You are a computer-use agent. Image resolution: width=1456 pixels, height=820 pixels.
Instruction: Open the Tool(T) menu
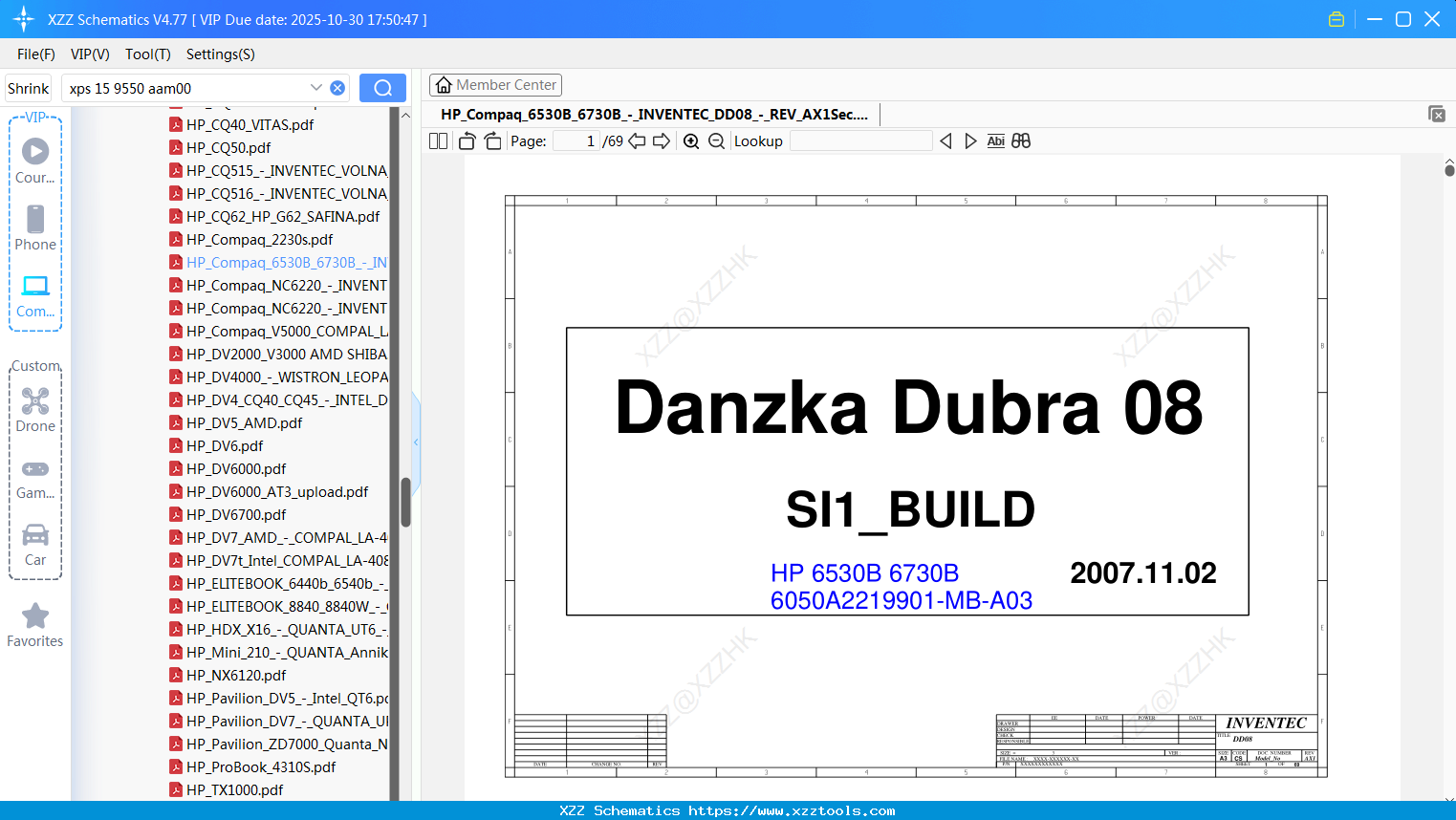tap(148, 54)
